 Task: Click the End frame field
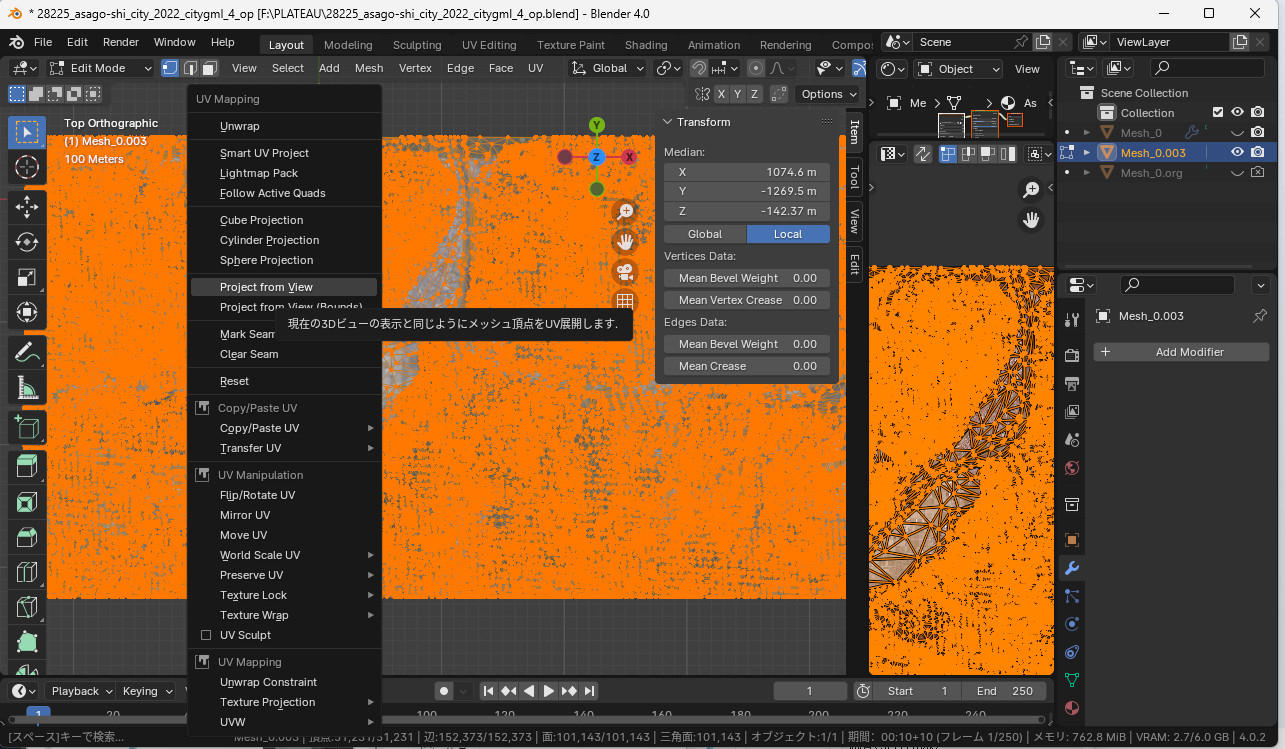[1004, 691]
